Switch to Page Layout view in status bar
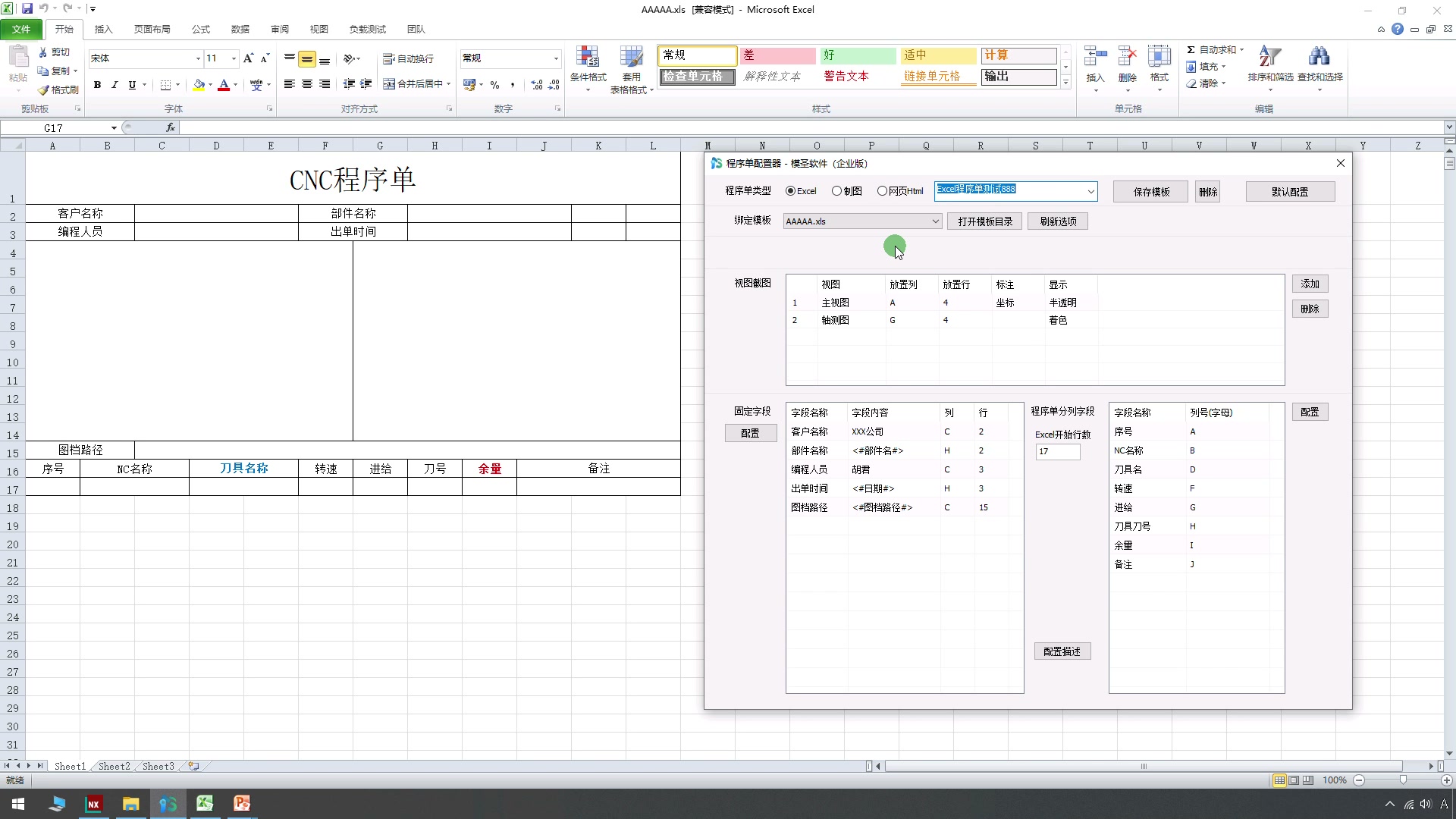The width and height of the screenshot is (1456, 819). pos(1294,780)
